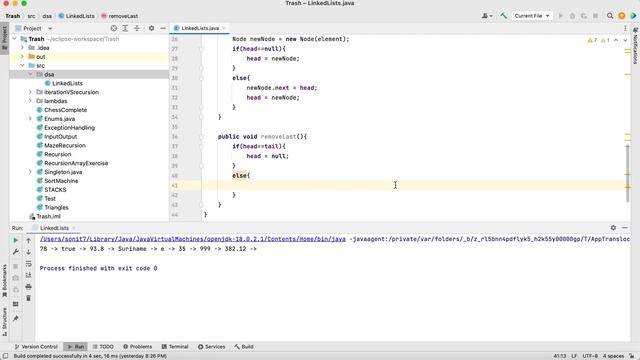Screen dimensions: 640x360
Task: Toggle tool window bars icon in status bar
Action: pyautogui.click(x=5, y=356)
